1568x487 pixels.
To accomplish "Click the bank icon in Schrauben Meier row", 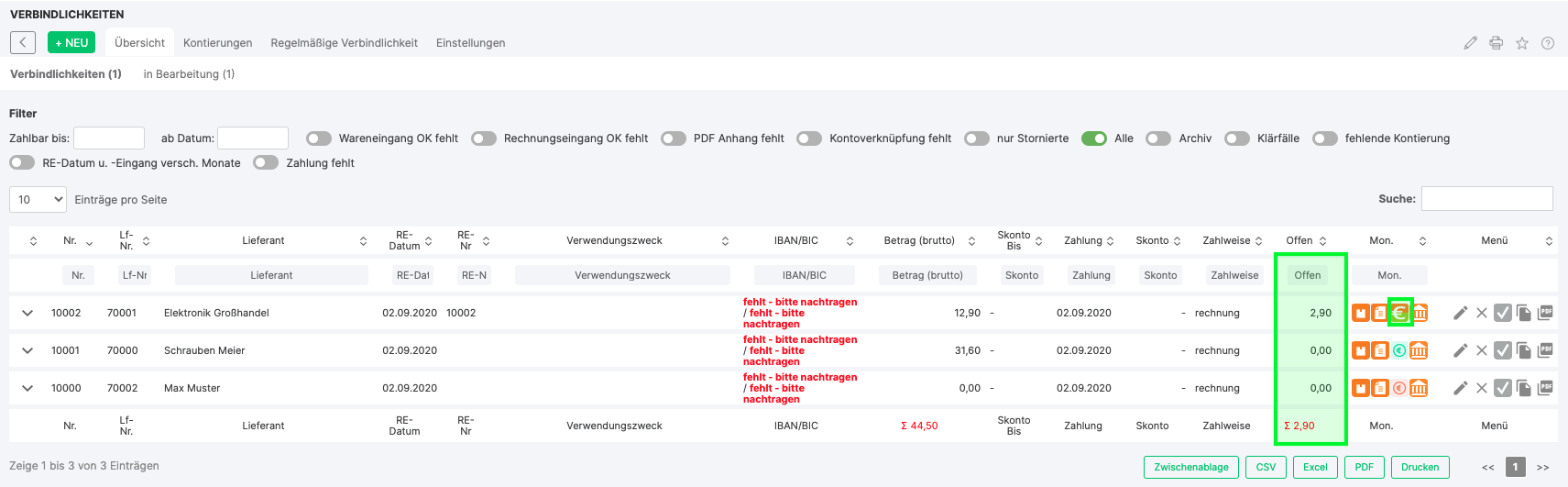I will tap(1419, 350).
